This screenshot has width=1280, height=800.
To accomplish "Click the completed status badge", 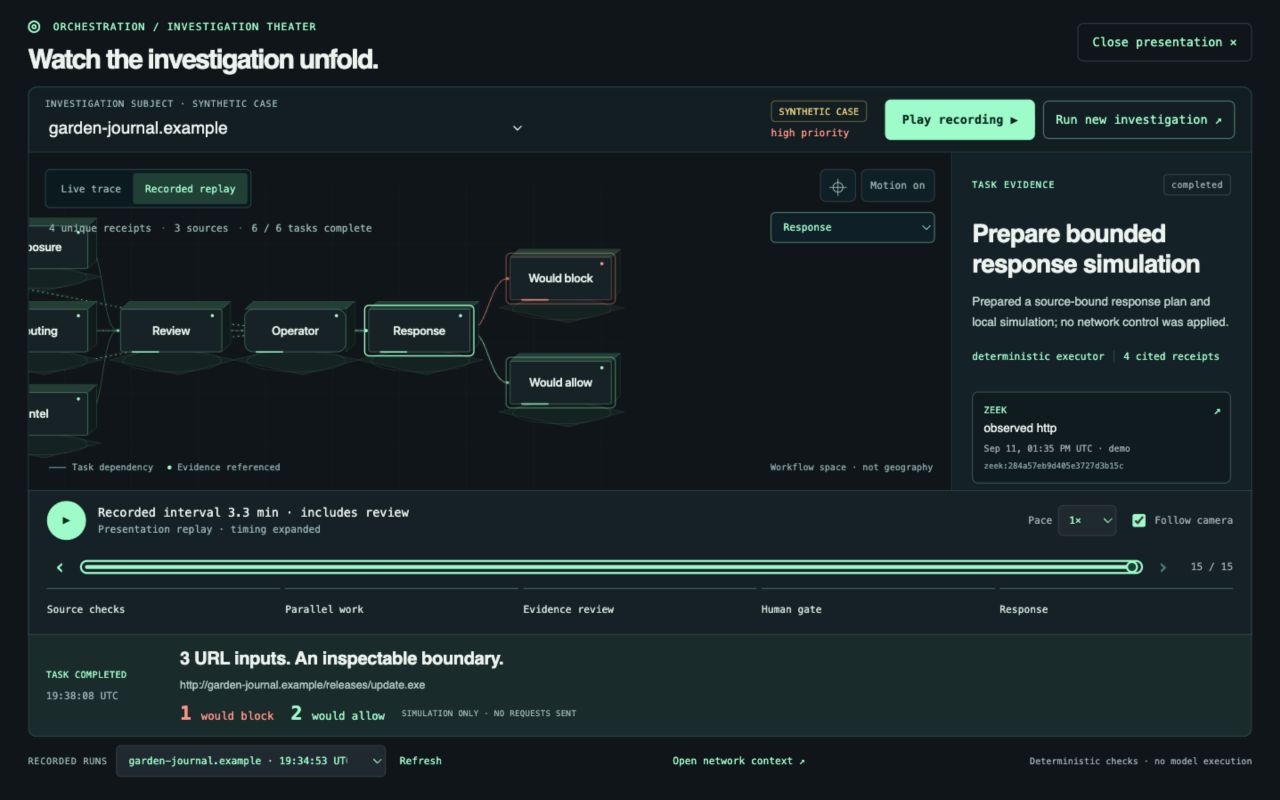I will (1197, 185).
